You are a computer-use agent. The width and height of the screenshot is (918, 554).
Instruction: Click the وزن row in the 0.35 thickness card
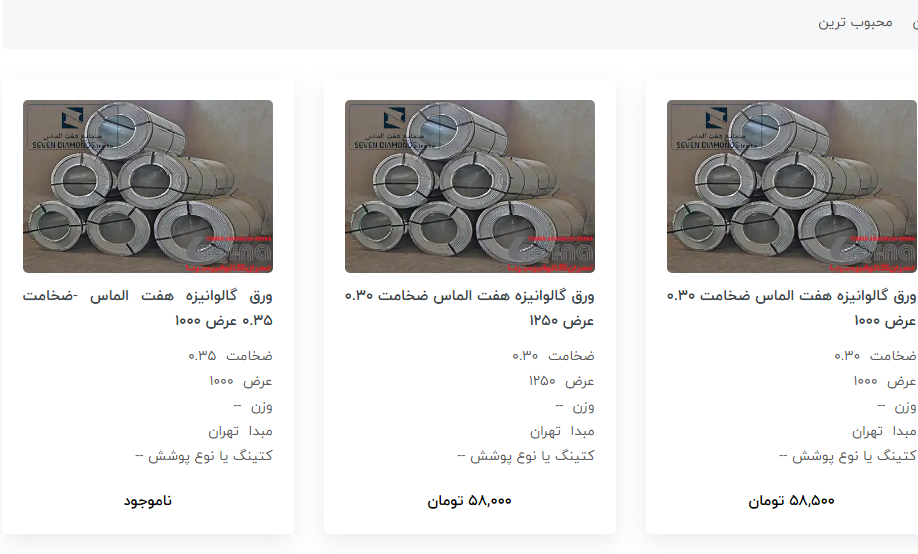click(x=253, y=406)
